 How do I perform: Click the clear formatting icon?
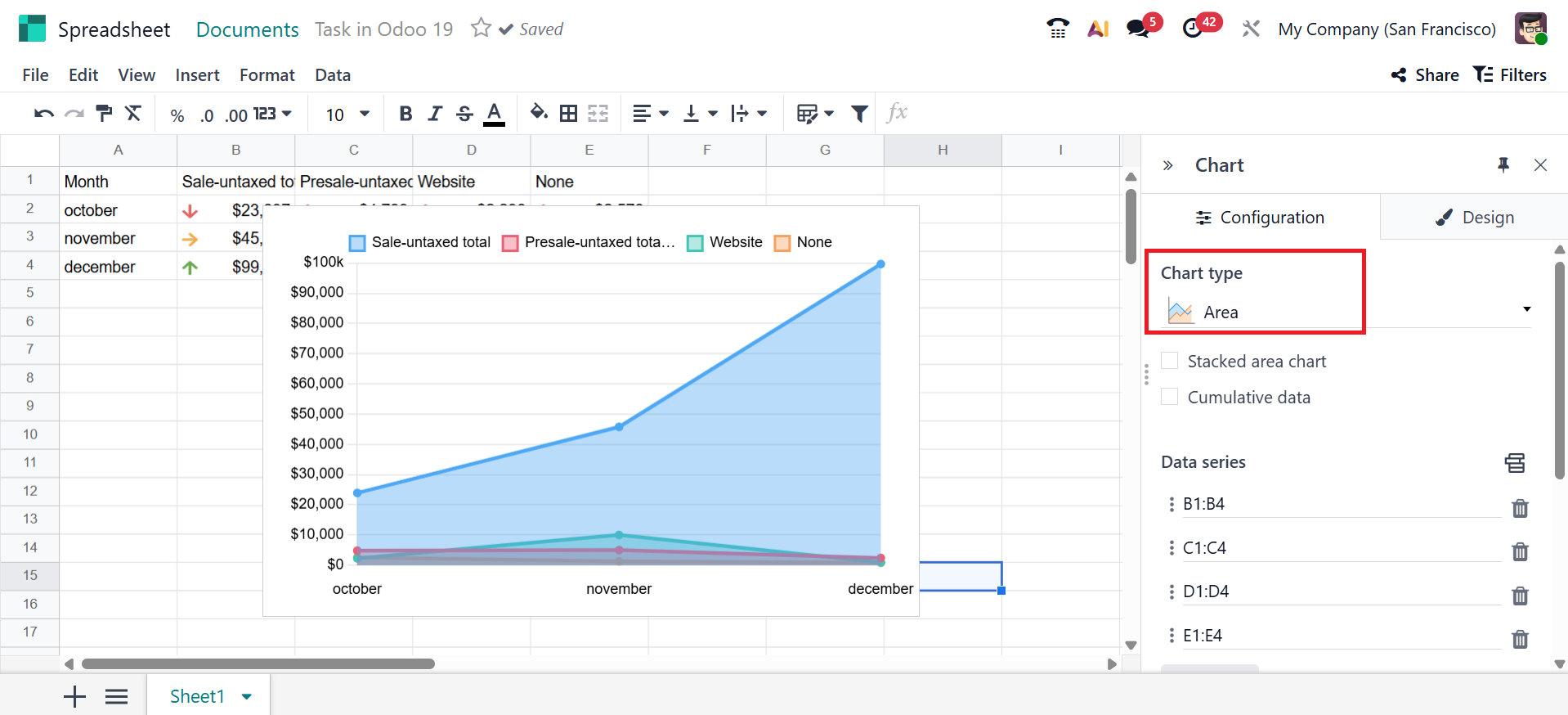133,114
